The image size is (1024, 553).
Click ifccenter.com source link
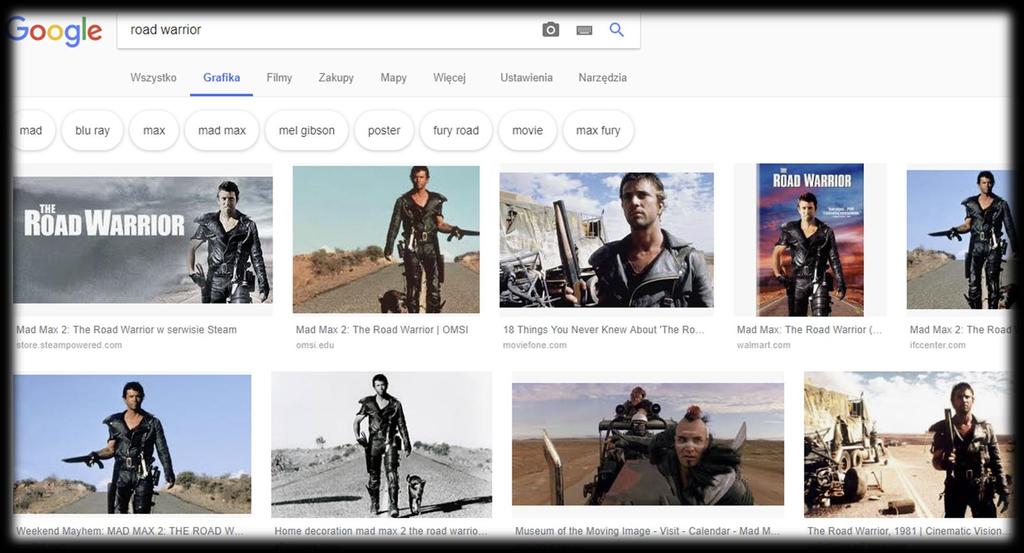coord(937,345)
